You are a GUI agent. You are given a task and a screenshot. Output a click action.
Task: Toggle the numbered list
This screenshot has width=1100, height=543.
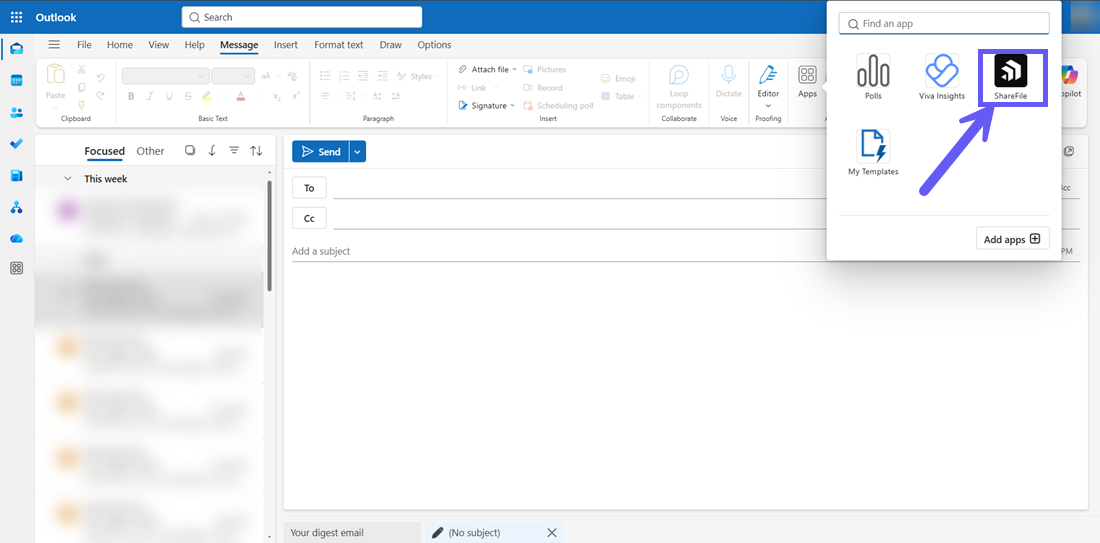(x=344, y=76)
